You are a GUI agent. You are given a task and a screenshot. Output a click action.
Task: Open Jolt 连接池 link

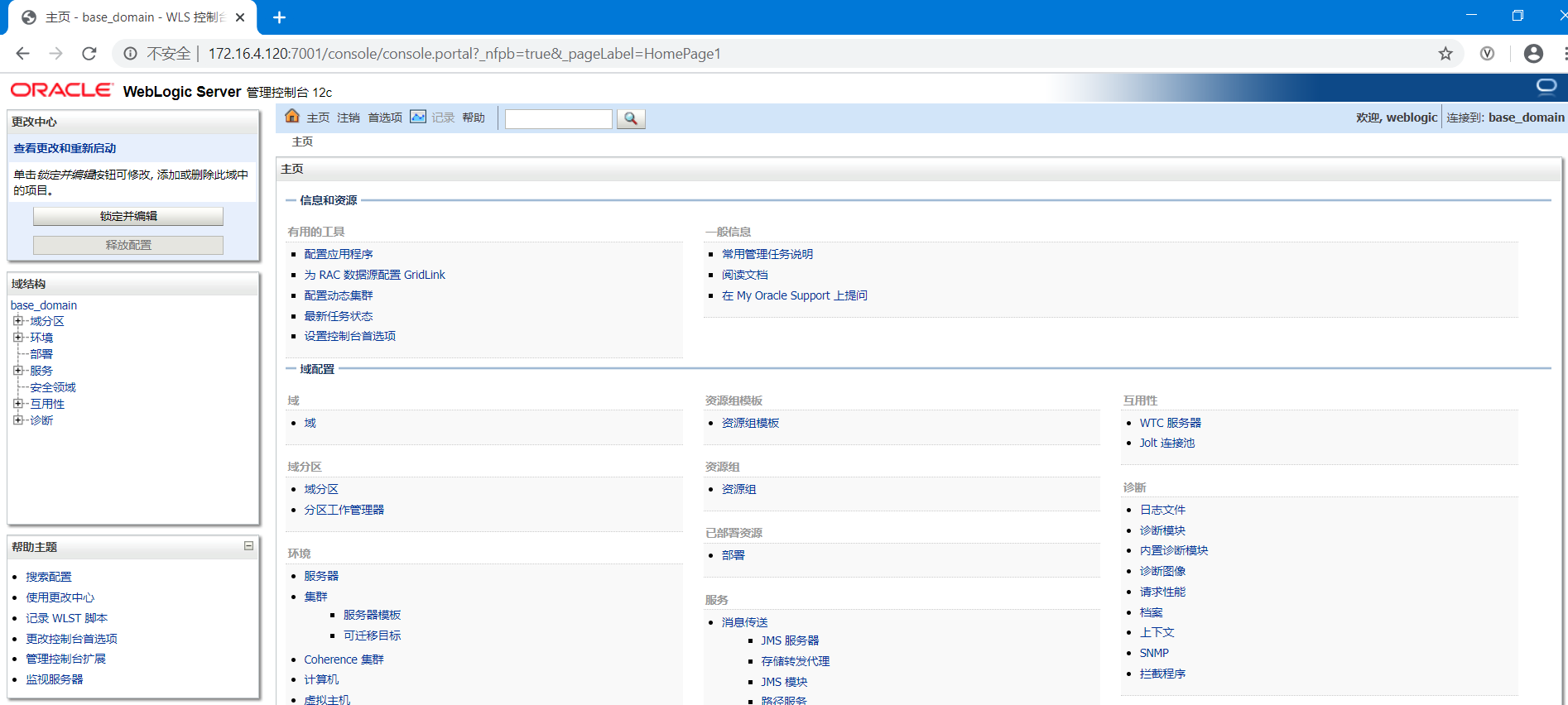pyautogui.click(x=1167, y=443)
